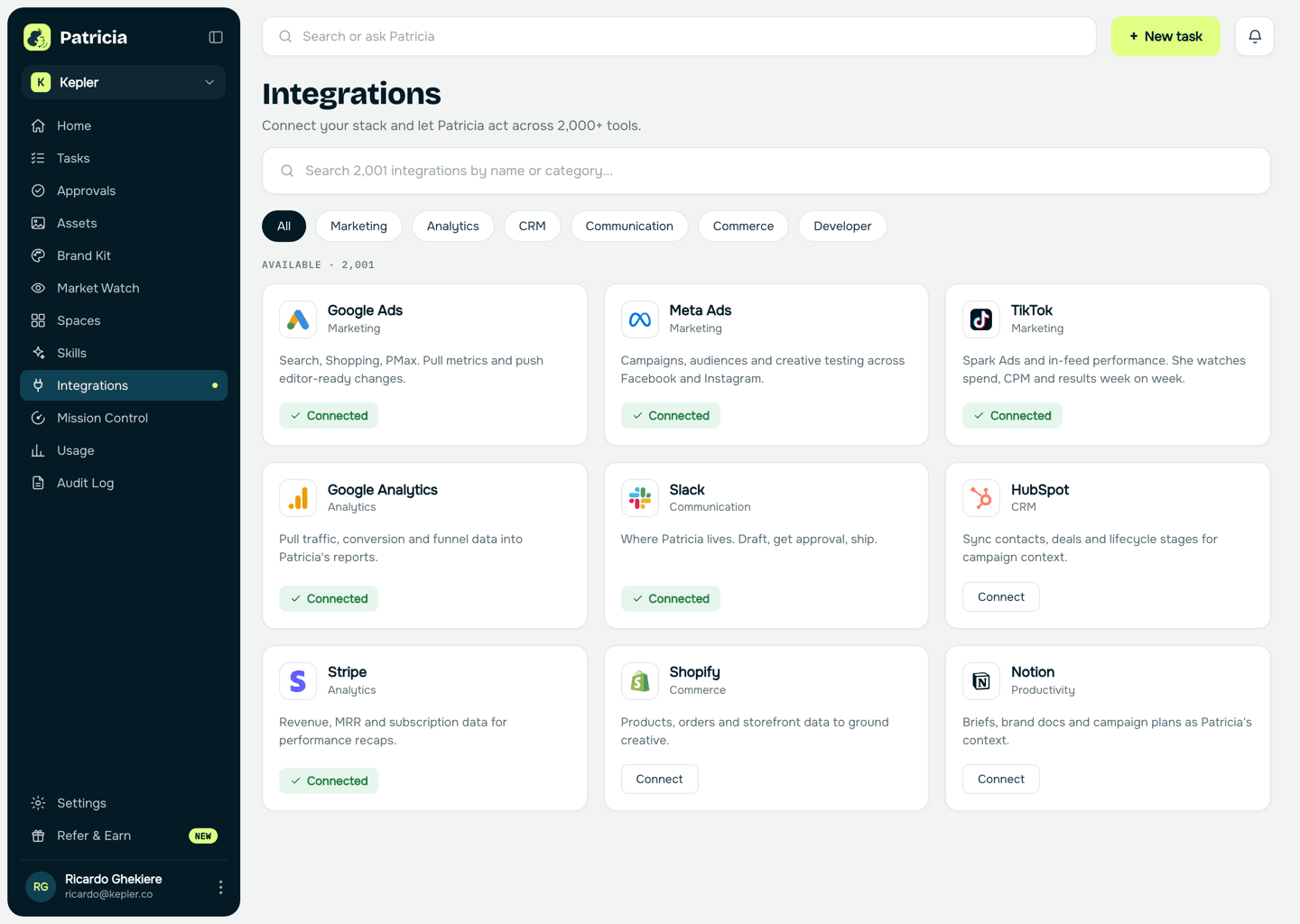The image size is (1300, 924).
Task: Click the New task button
Action: tap(1165, 36)
